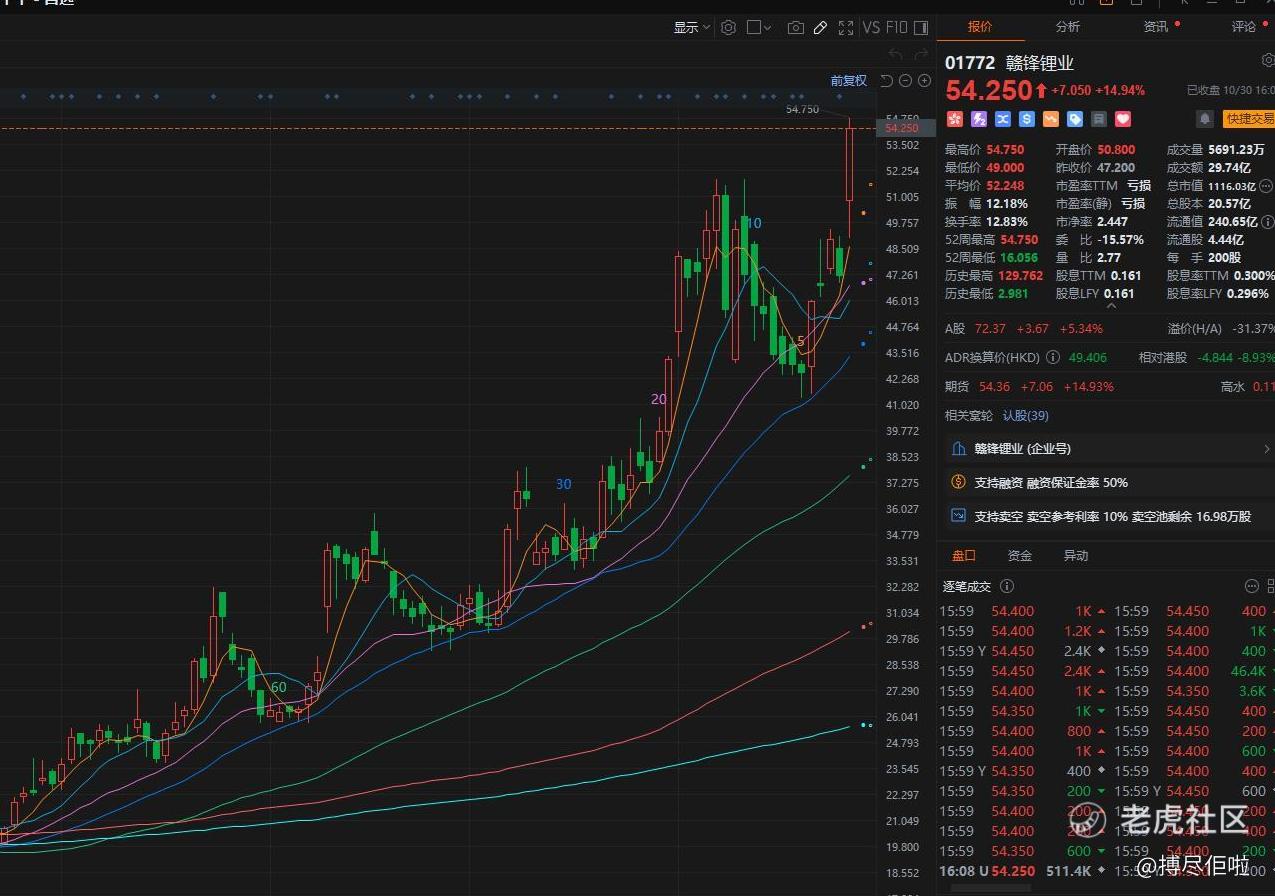Click the redo arrow on chart
This screenshot has height=896, width=1275.
coord(921,54)
